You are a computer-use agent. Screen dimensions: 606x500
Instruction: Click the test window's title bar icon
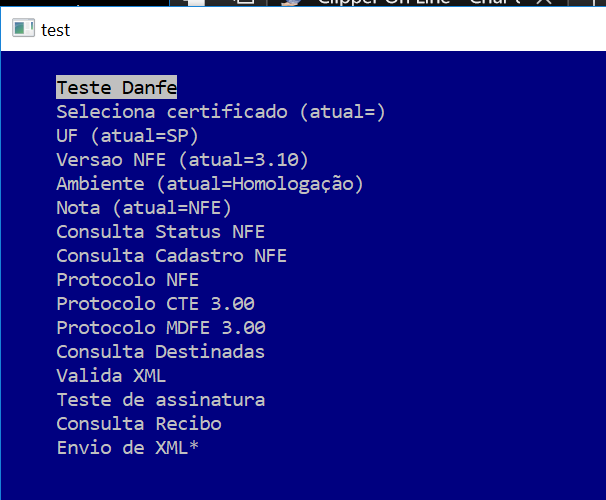pos(22,29)
